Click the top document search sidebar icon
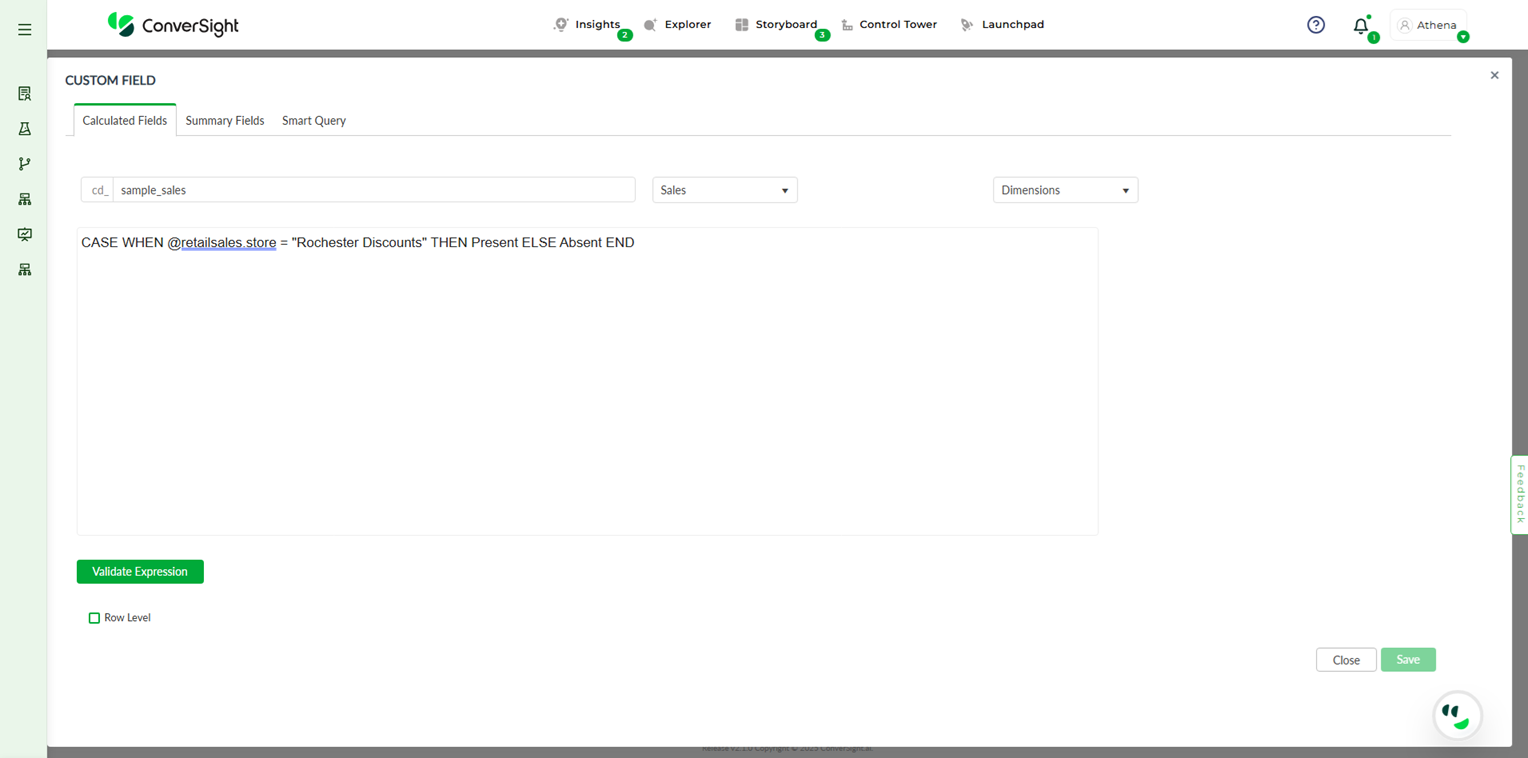This screenshot has width=1528, height=758. pyautogui.click(x=25, y=94)
